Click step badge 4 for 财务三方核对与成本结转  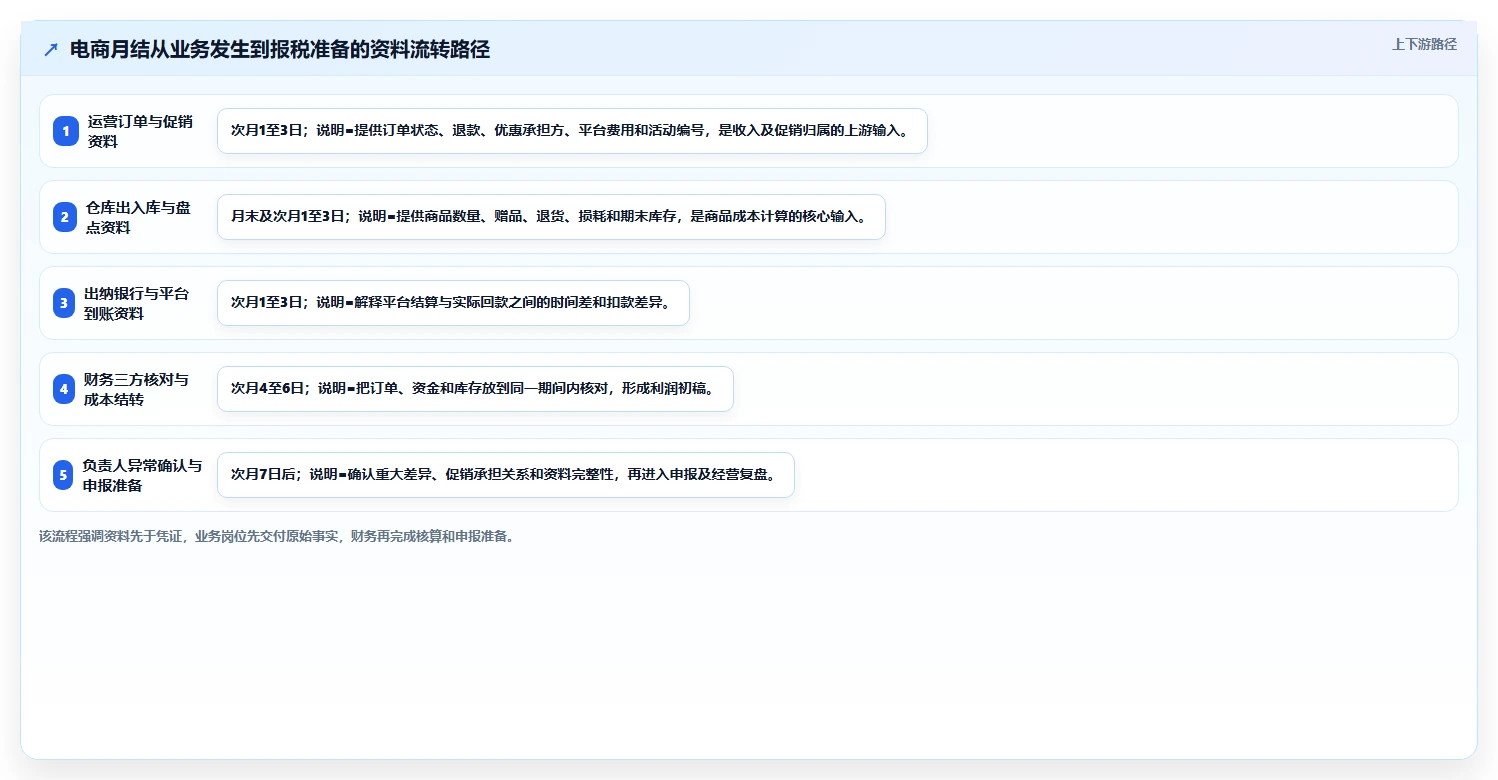click(65, 389)
